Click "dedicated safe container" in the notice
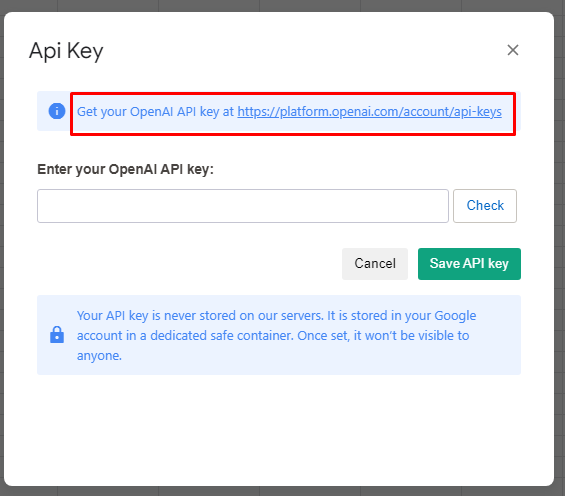This screenshot has width=565, height=496. pos(222,336)
